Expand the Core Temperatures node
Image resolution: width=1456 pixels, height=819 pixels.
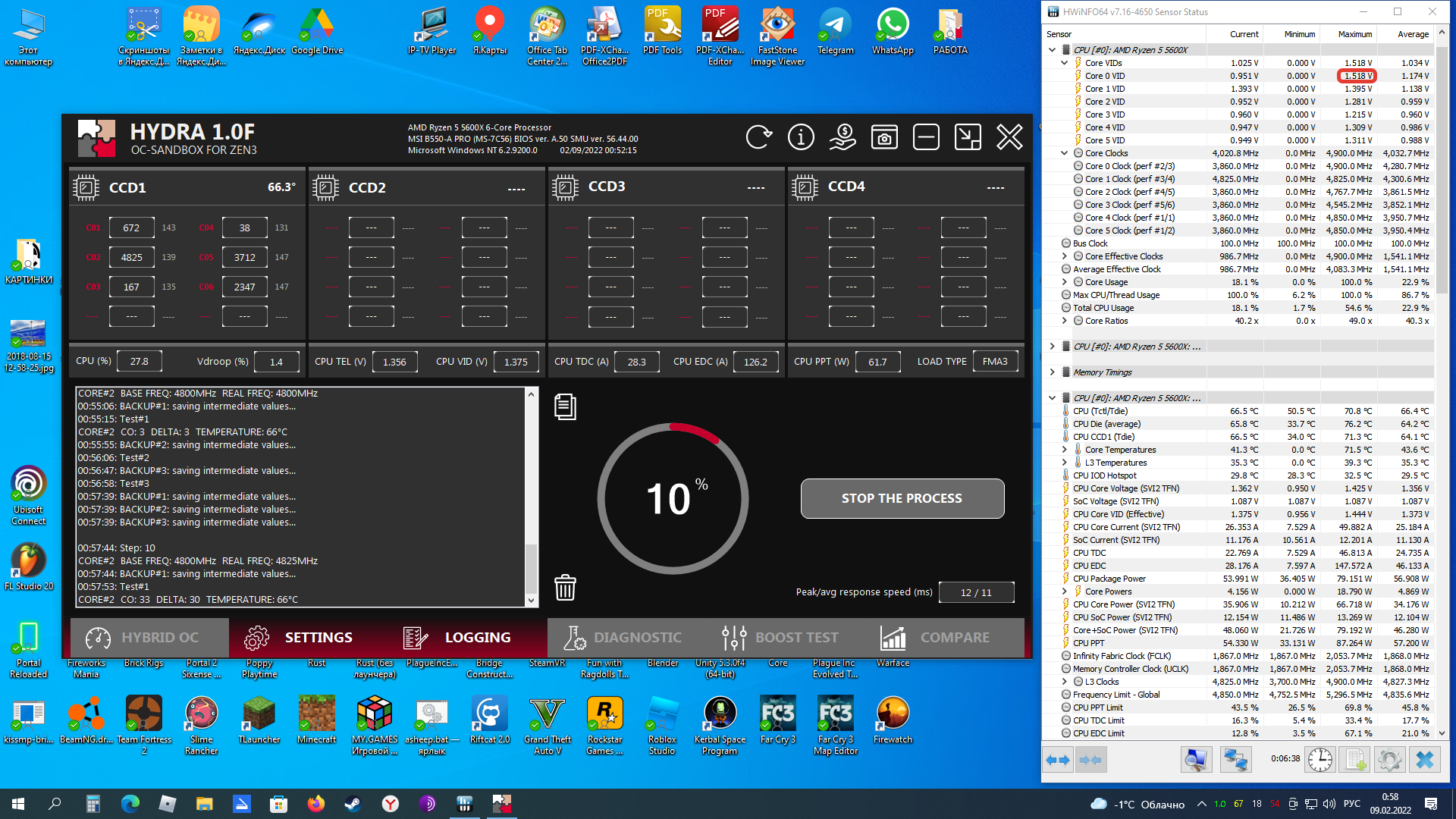coord(1064,450)
